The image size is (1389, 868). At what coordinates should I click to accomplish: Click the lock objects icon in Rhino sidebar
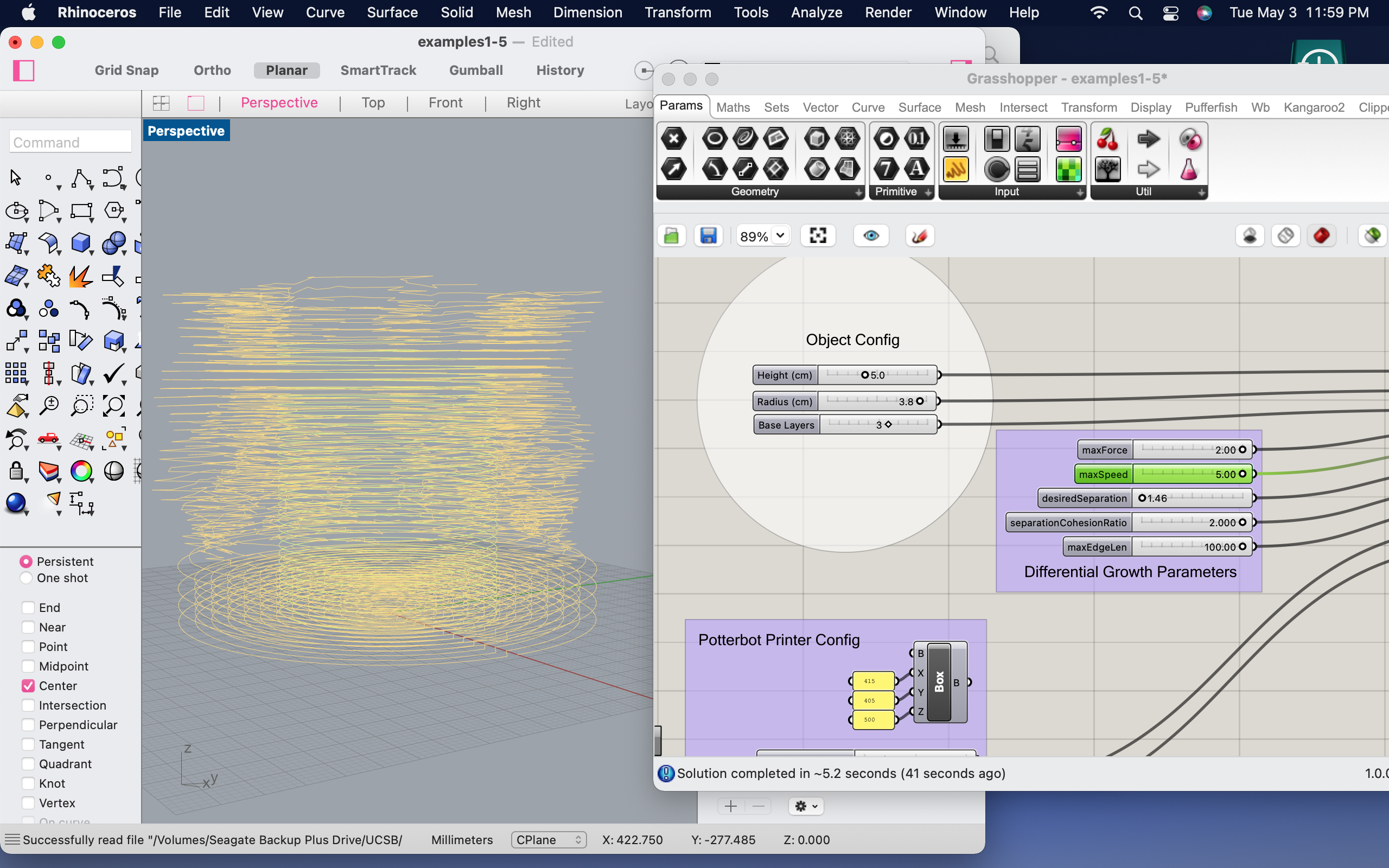(x=16, y=471)
